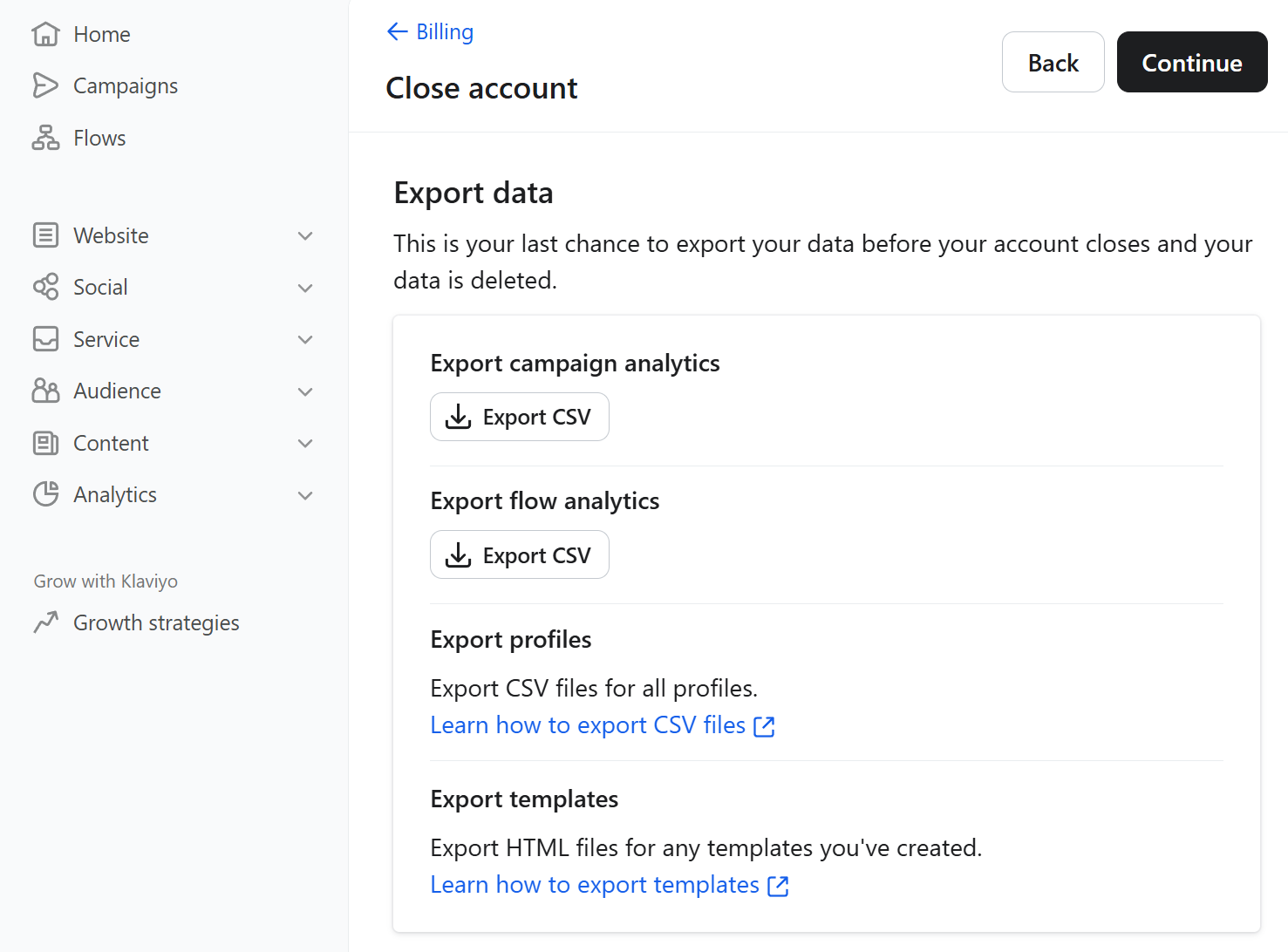Open Flows via its flowchart icon
This screenshot has width=1288, height=952.
click(46, 137)
